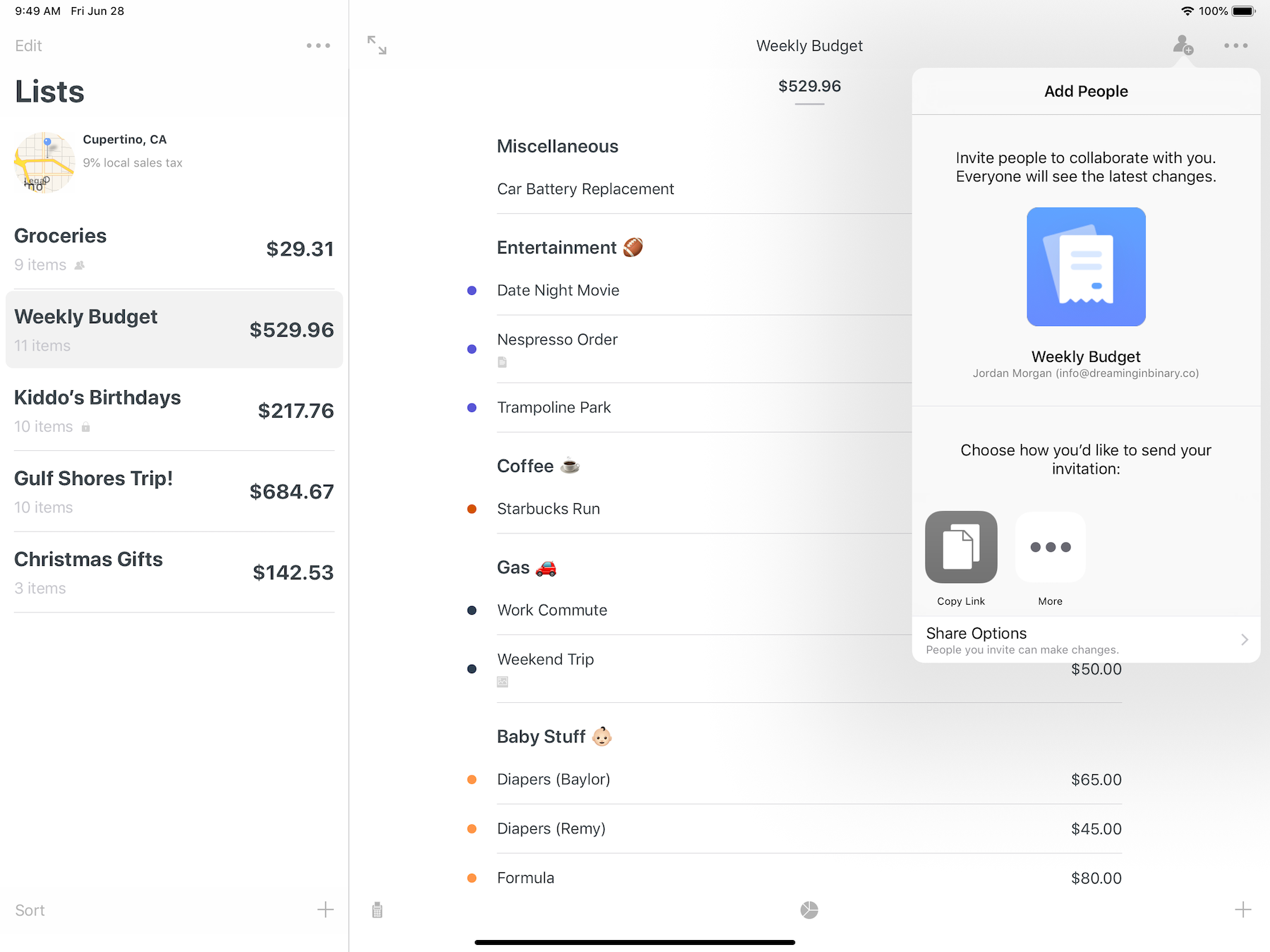Tap the $50.00 price for Weekend Trip
The width and height of the screenshot is (1270, 952).
[1096, 669]
